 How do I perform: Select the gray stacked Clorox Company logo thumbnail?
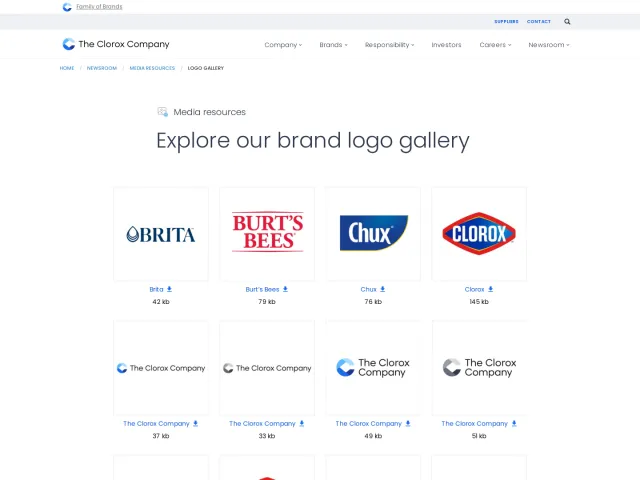pos(479,368)
